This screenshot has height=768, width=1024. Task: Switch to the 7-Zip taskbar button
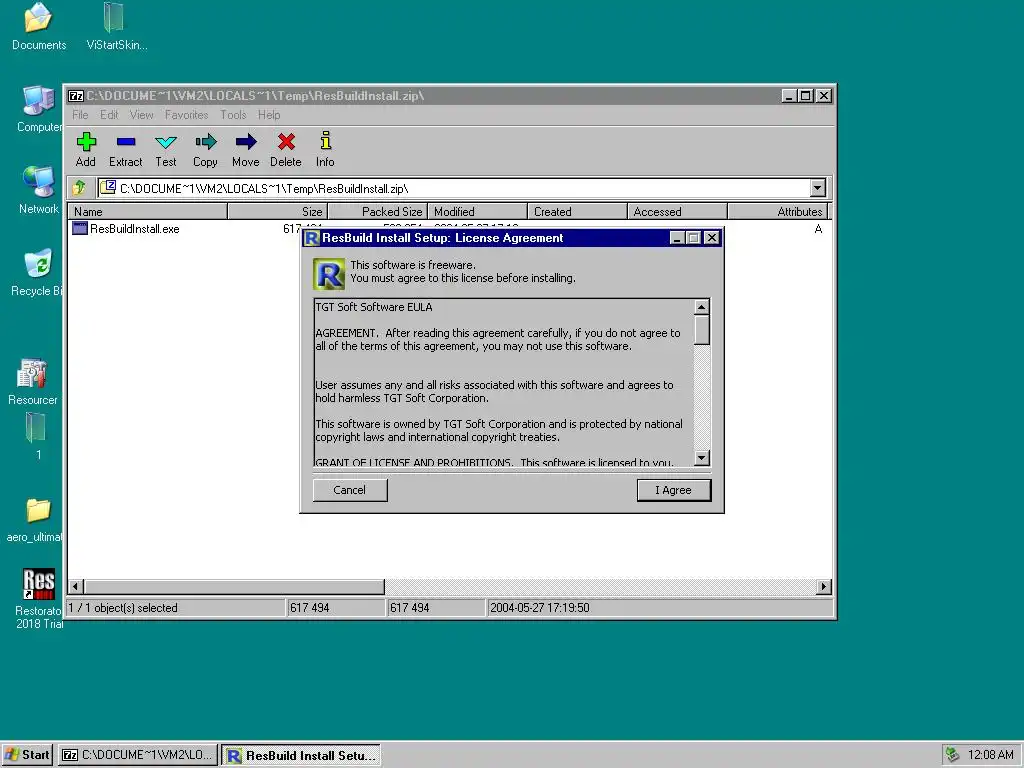(138, 754)
